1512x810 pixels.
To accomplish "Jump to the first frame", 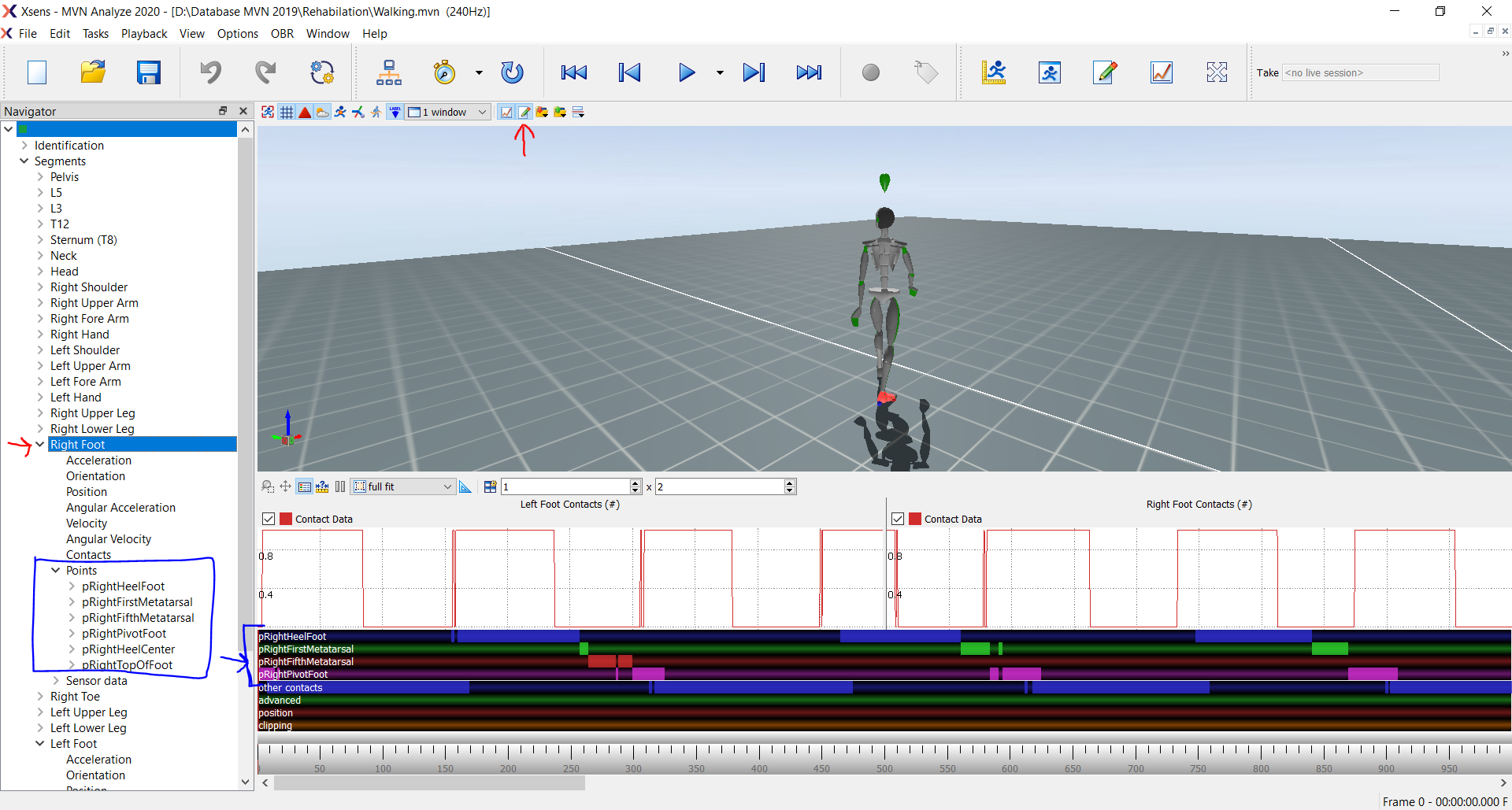I will click(573, 72).
